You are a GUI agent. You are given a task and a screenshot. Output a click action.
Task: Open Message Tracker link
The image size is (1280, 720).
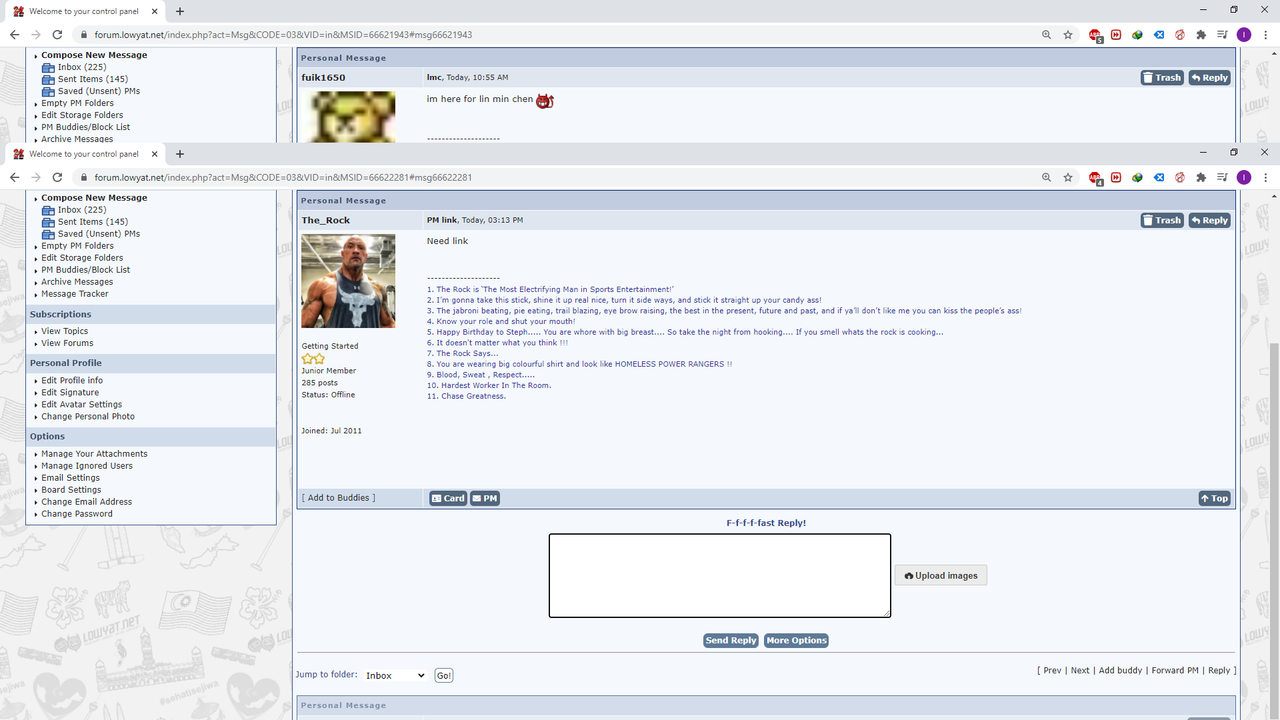pos(75,294)
